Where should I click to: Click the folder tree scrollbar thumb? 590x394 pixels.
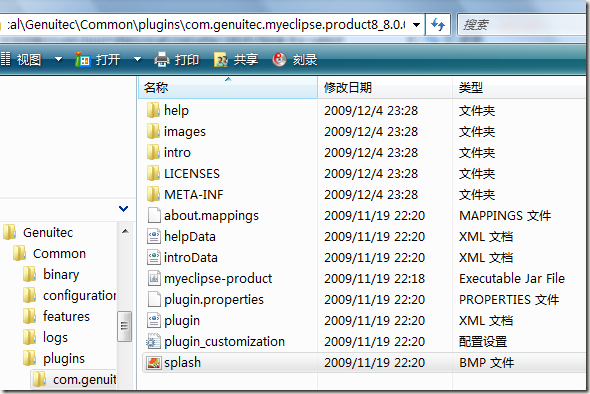coord(125,326)
